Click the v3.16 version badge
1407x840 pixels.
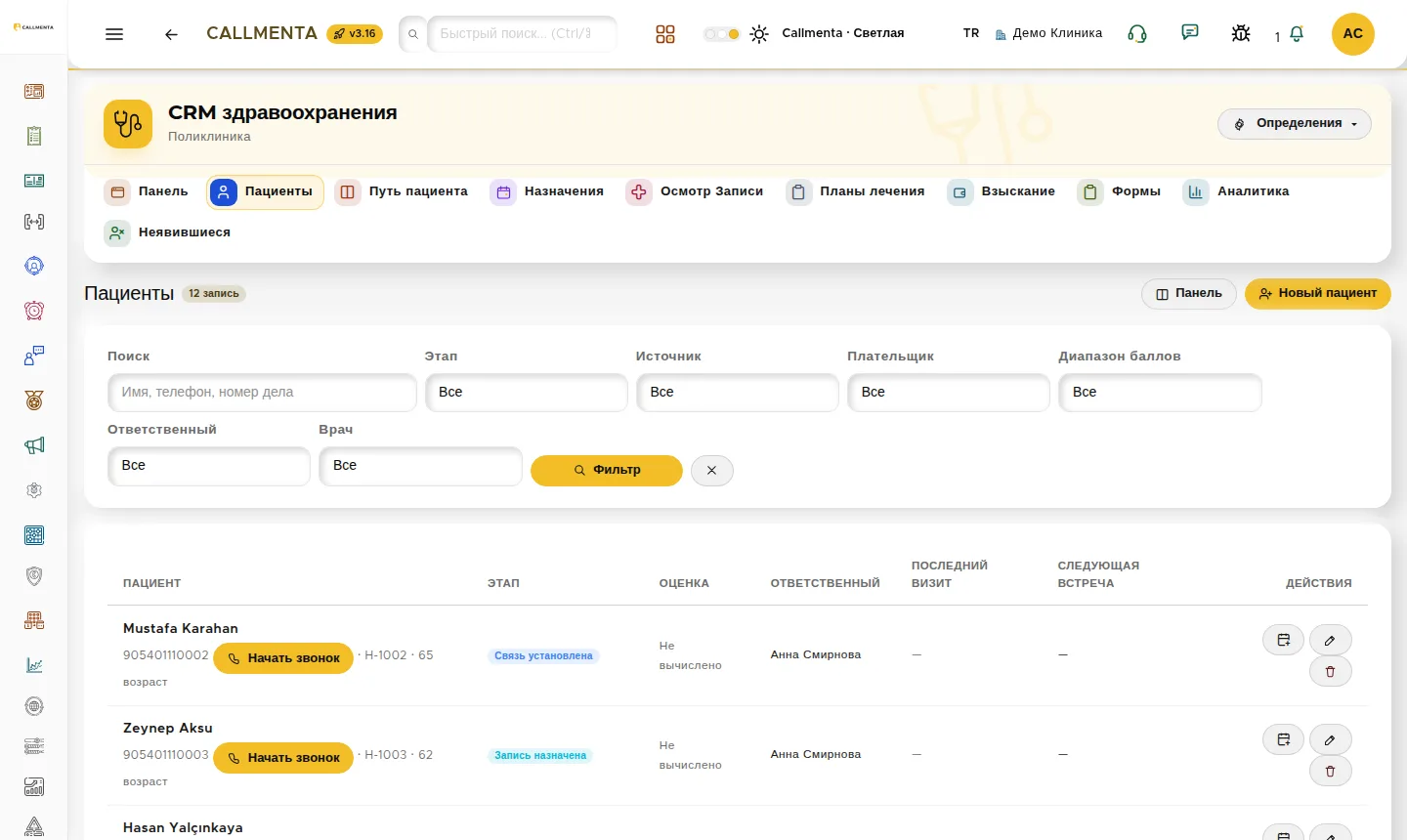[355, 34]
